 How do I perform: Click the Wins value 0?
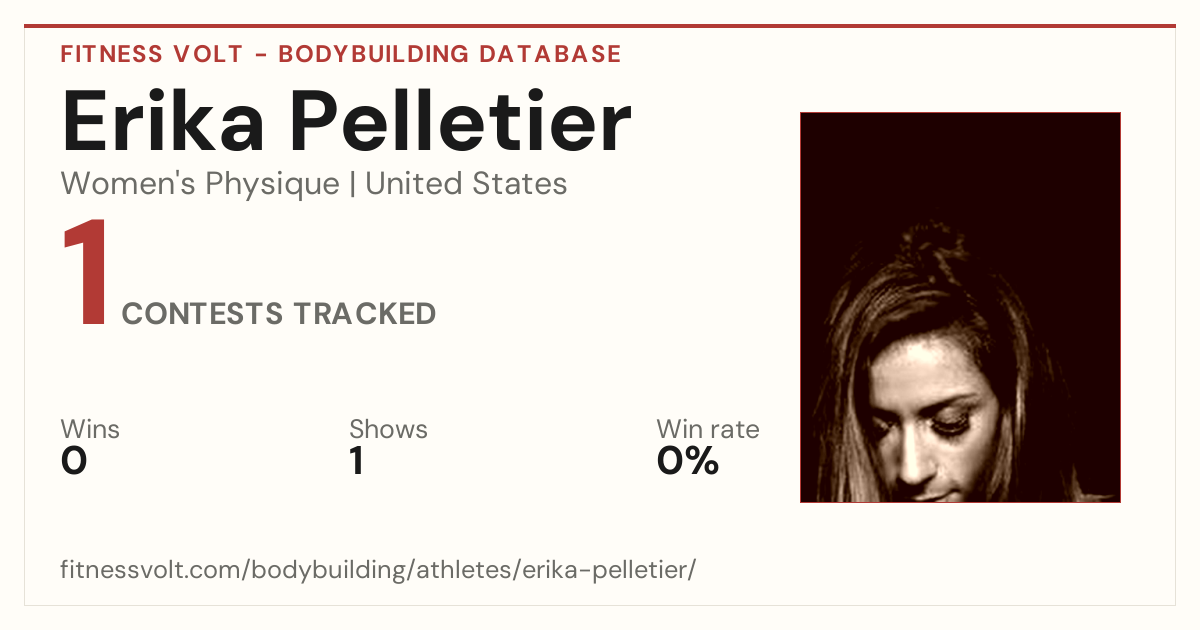pos(74,461)
